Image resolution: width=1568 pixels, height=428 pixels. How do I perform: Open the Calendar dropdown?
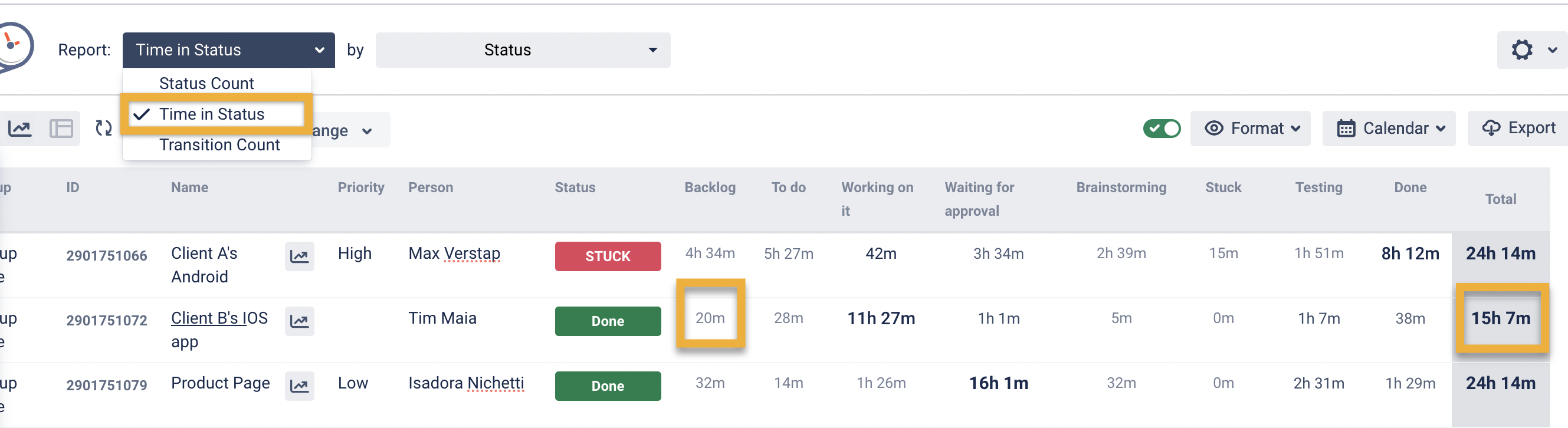pos(1389,129)
